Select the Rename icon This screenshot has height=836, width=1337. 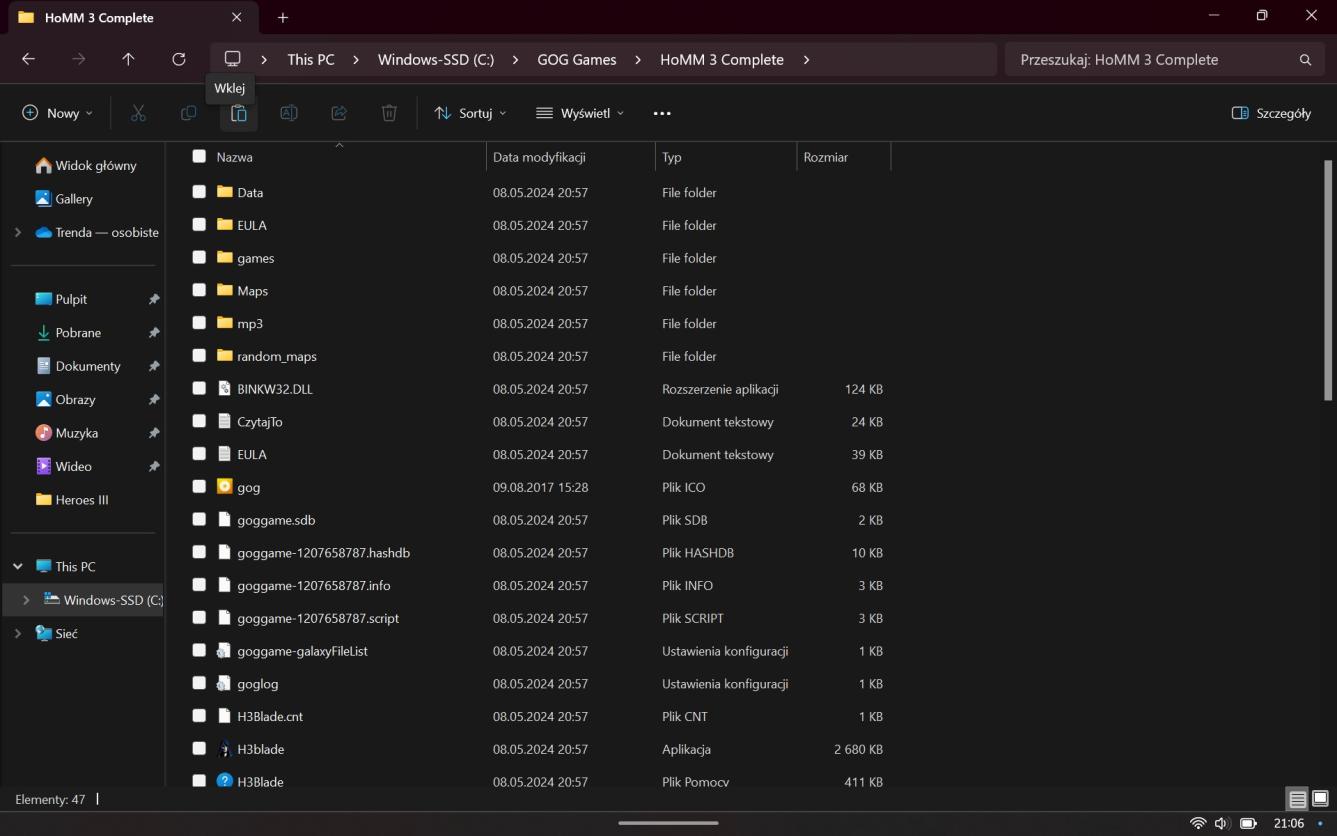click(x=288, y=112)
